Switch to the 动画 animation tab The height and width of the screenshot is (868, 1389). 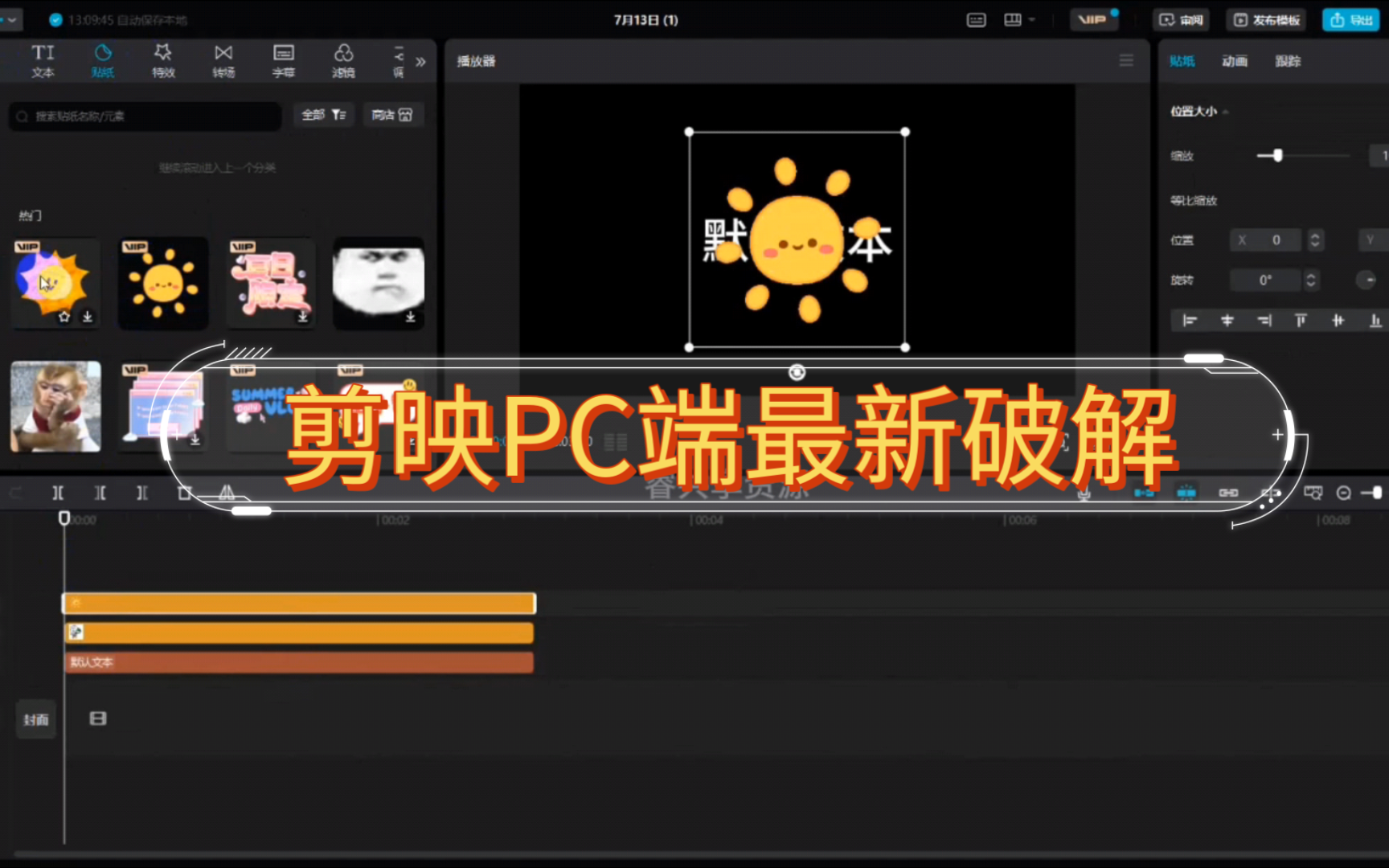click(1235, 61)
